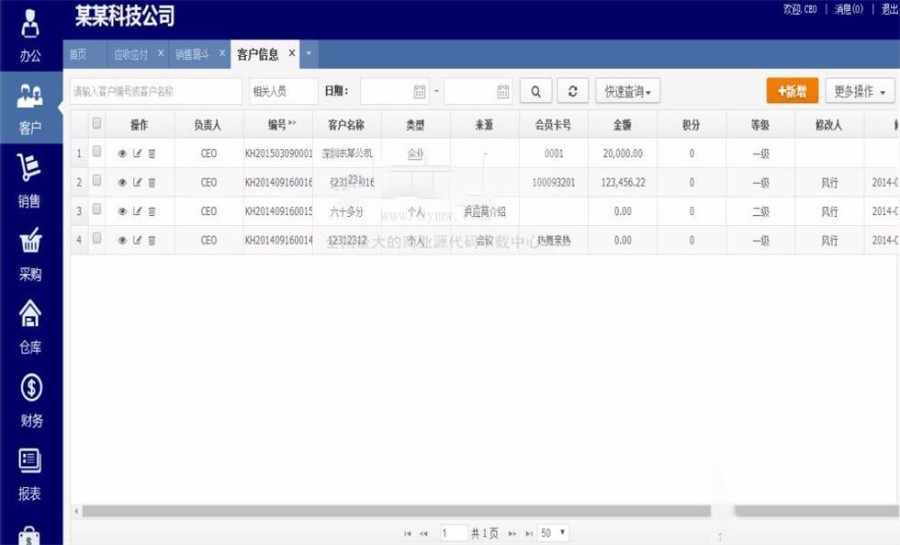Check the box for row 1

(96, 151)
